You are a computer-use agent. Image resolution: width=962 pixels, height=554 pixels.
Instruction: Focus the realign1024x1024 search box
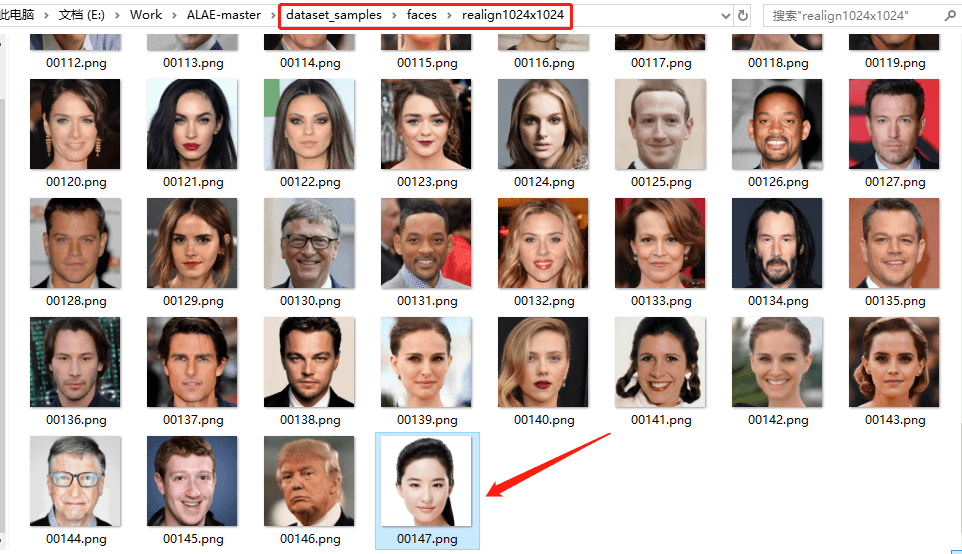point(853,16)
